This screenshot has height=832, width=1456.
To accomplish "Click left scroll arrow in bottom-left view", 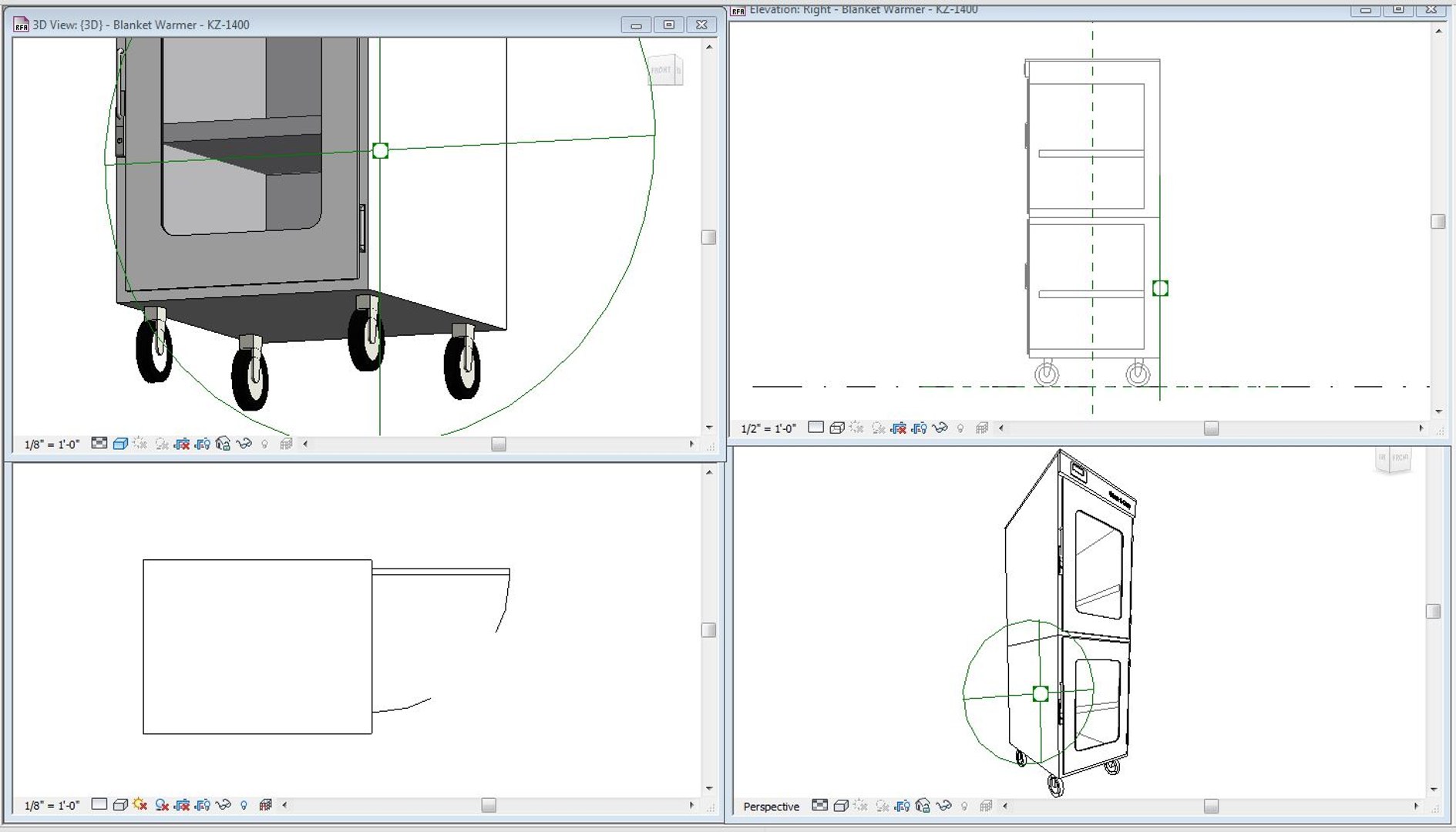I will [x=285, y=804].
